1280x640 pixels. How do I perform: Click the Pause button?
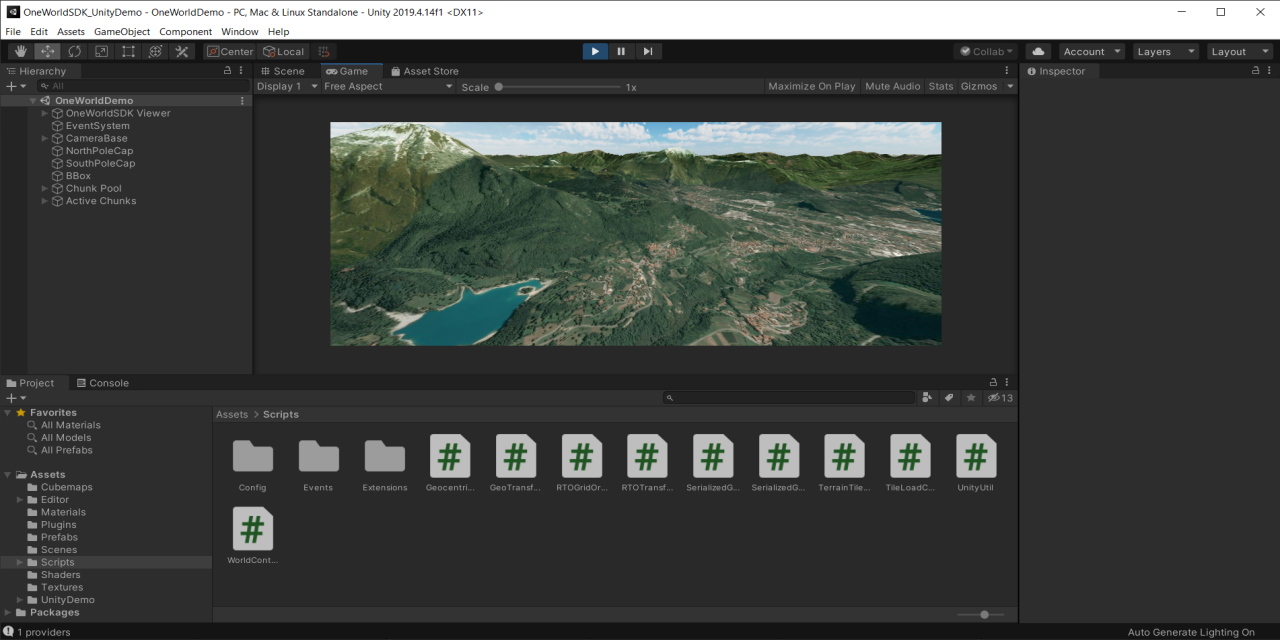click(x=621, y=51)
